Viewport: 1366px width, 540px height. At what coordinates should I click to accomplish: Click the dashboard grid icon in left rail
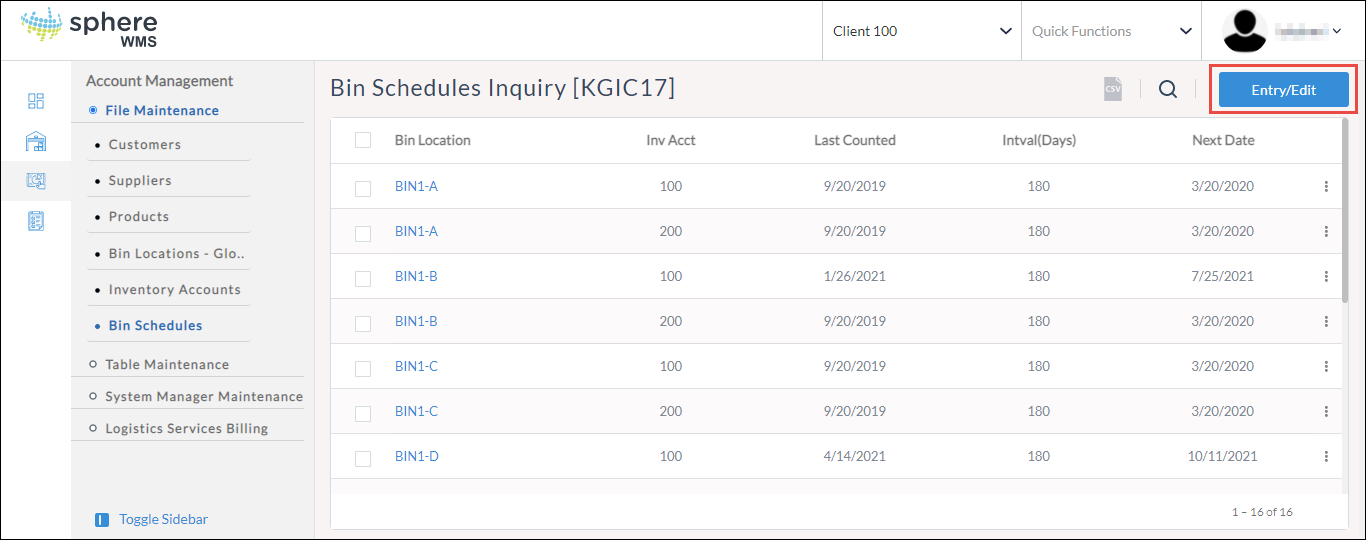36,101
